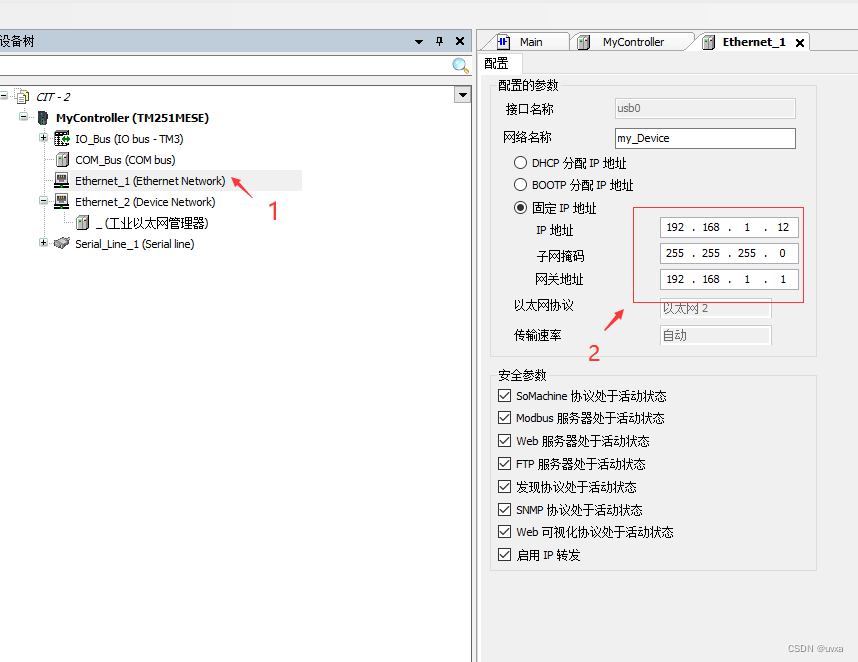This screenshot has width=858, height=662.
Task: Enable DHCP 分配 IP 地址 option
Action: [x=521, y=162]
